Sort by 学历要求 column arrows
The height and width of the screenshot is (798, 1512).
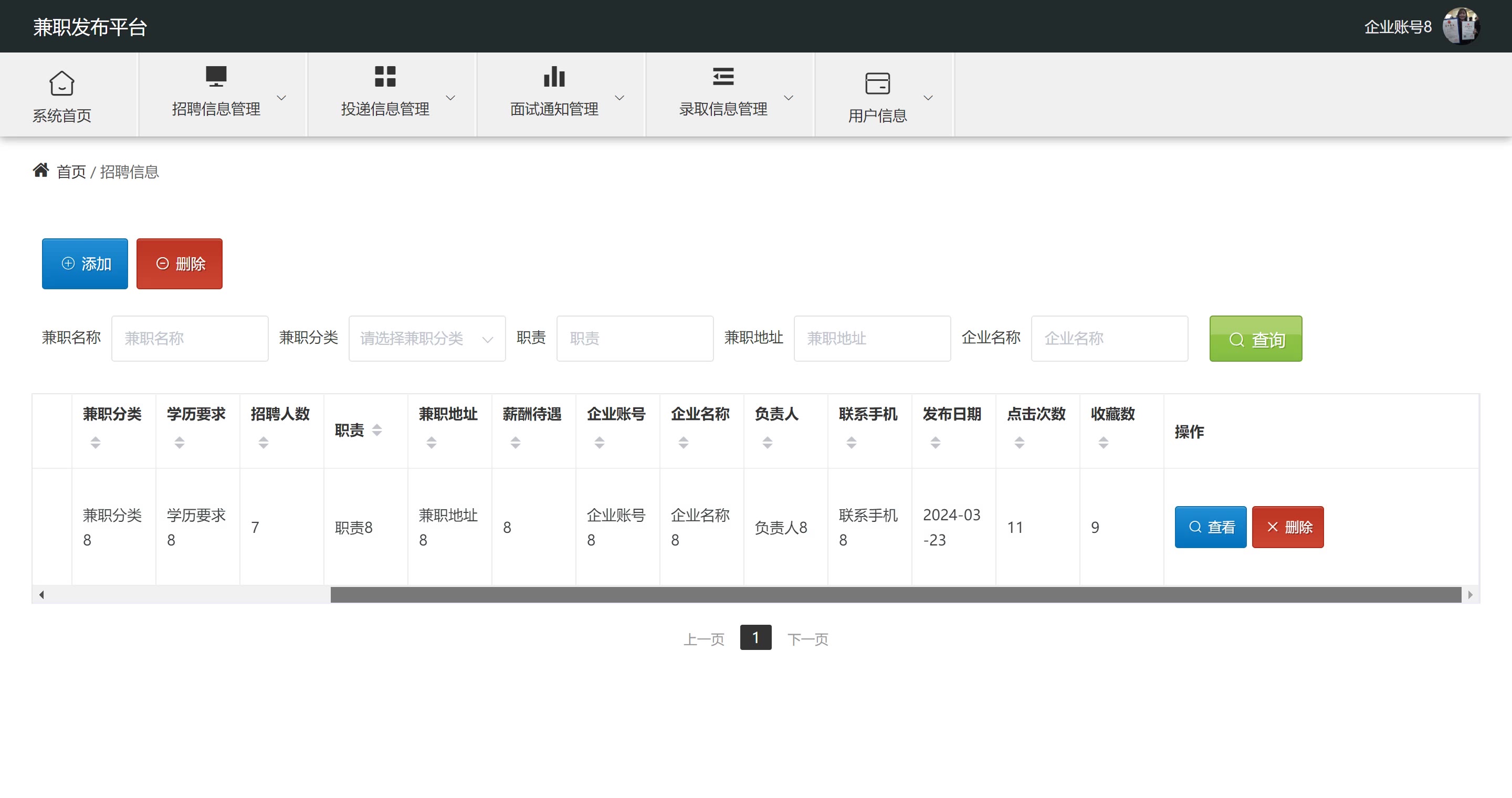coord(180,443)
